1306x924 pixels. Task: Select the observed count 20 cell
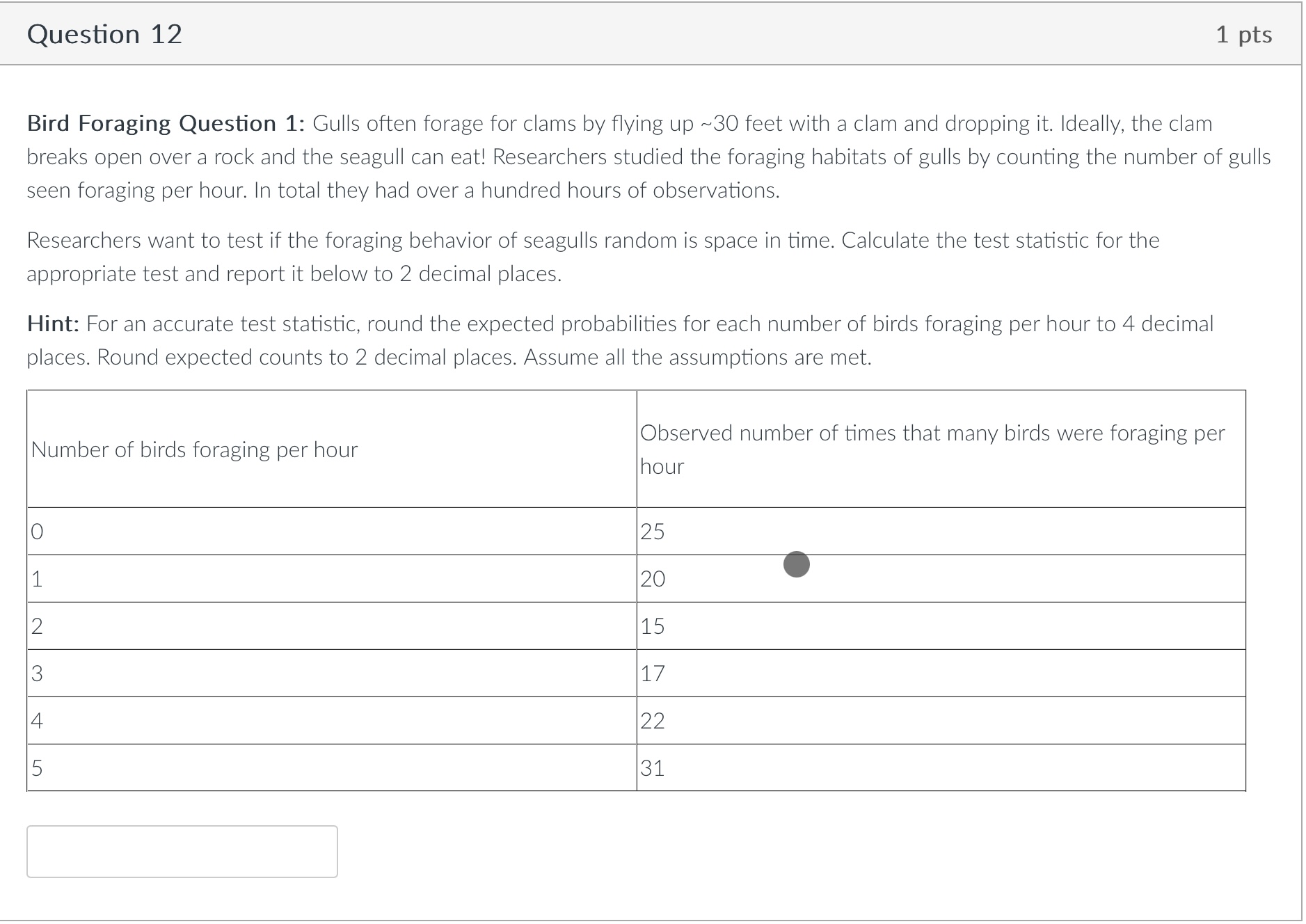coord(653,578)
